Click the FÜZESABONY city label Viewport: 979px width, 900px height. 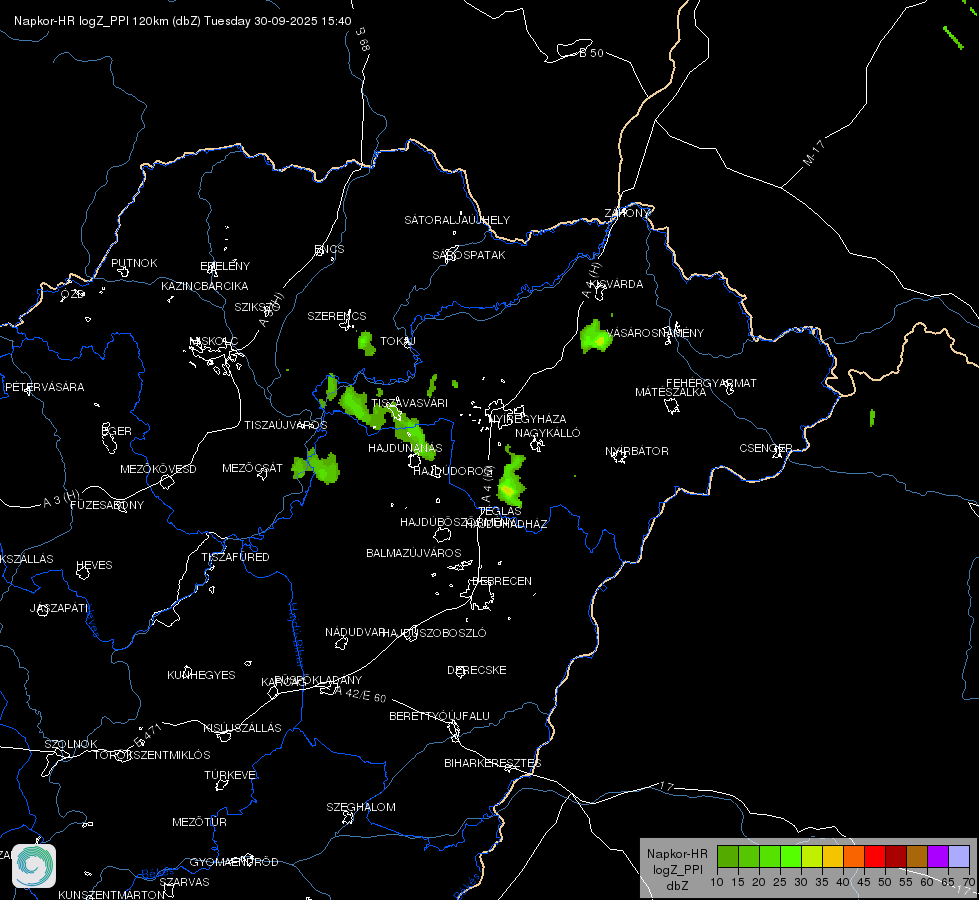coord(107,505)
